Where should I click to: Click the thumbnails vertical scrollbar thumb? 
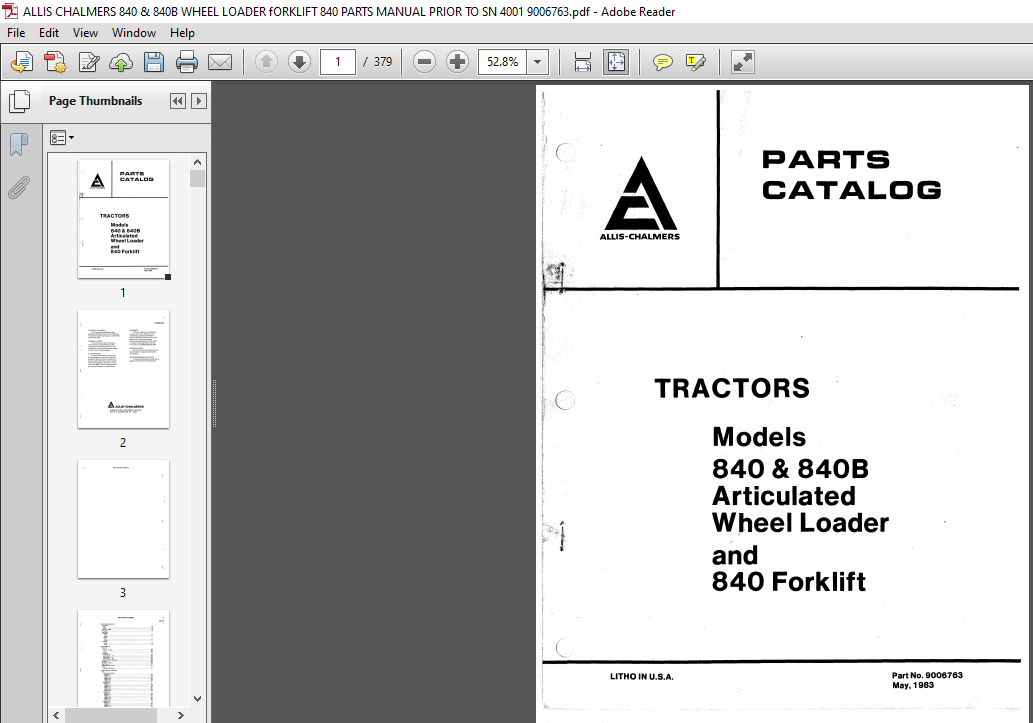tap(198, 179)
